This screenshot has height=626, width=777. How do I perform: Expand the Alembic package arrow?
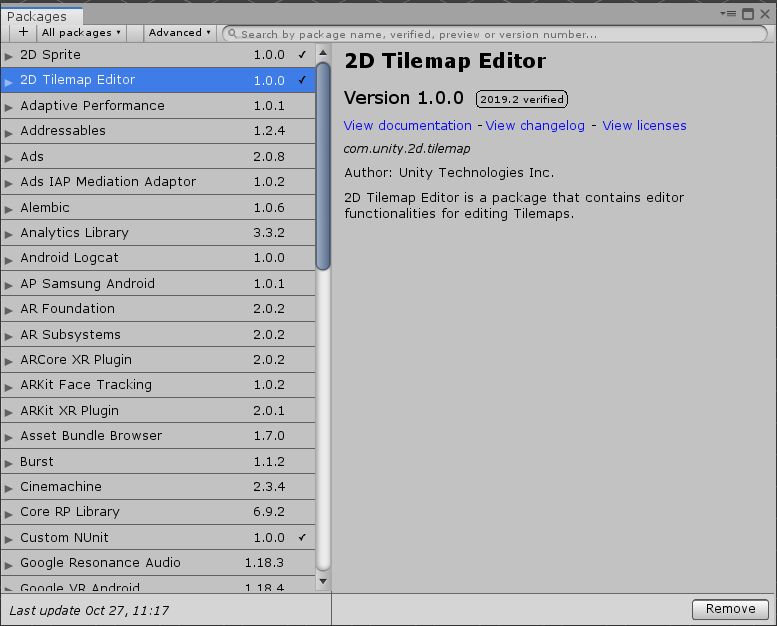tap(8, 209)
